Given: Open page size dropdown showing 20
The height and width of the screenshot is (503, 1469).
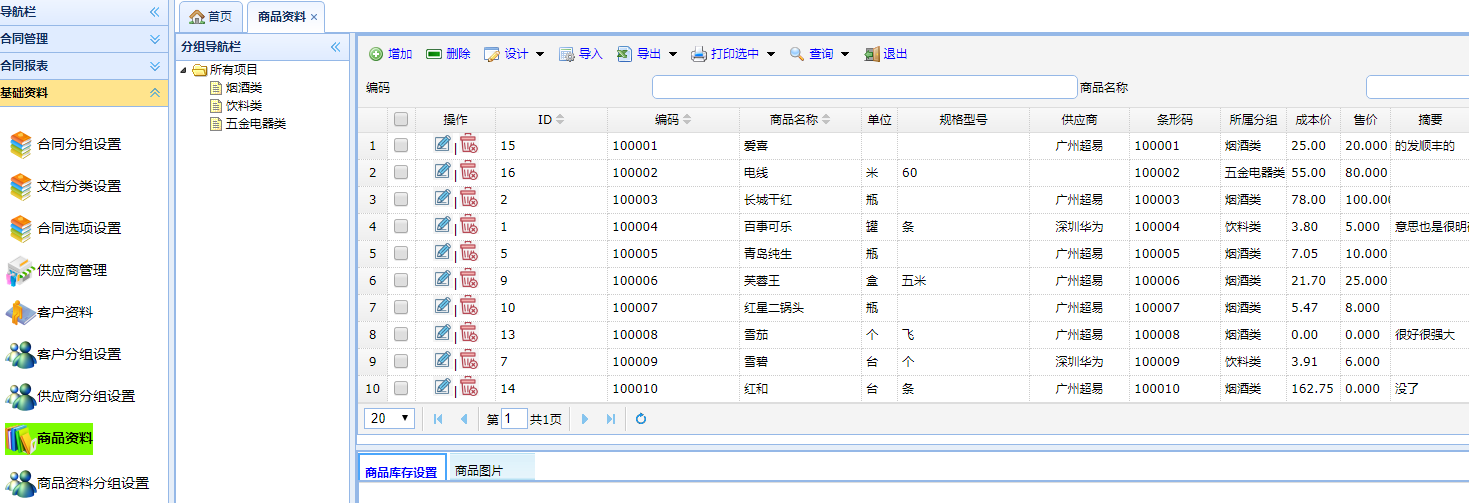Looking at the screenshot, I should tap(389, 418).
